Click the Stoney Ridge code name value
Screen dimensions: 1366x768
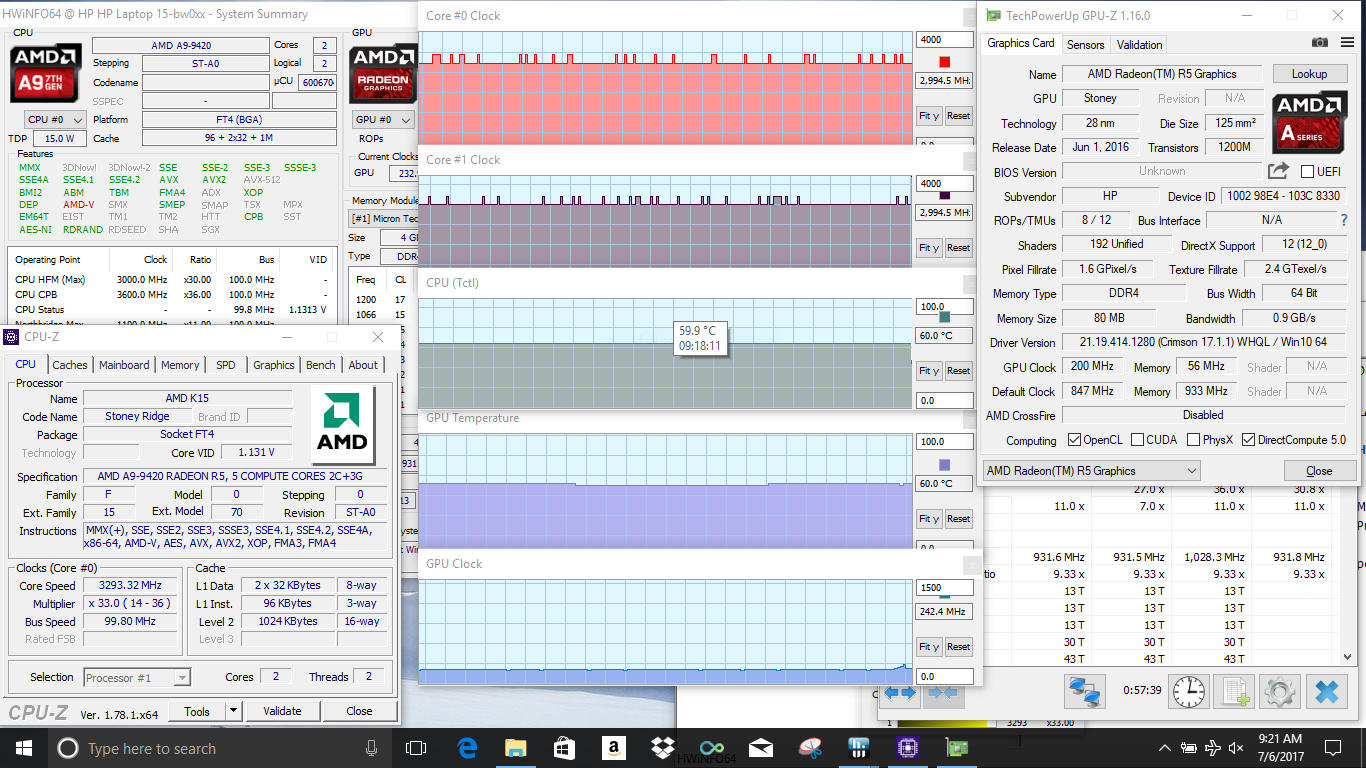137,417
